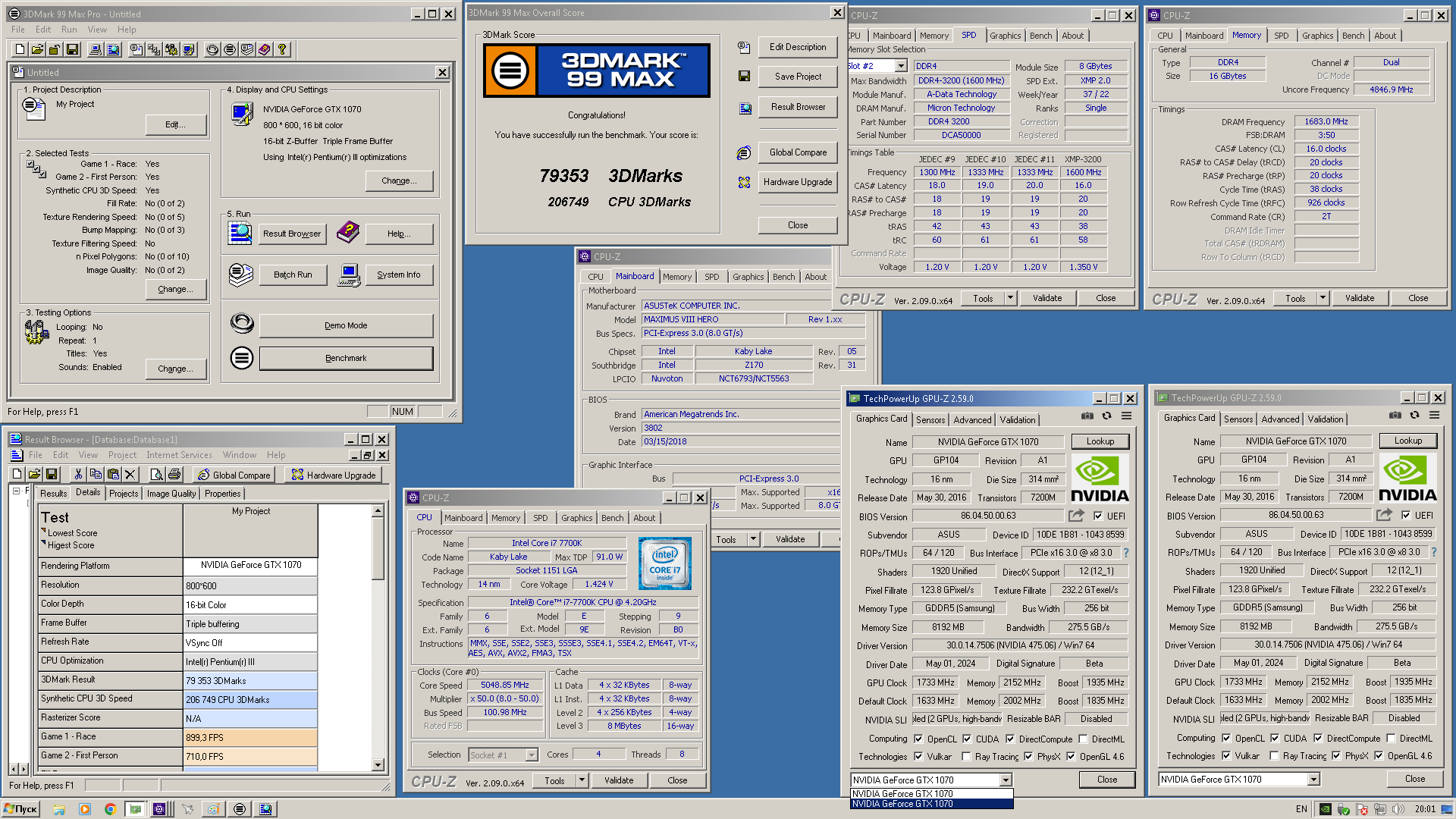This screenshot has height=819, width=1456.
Task: Click Save floppy icon in 3DMark toolbar
Action: (x=72, y=49)
